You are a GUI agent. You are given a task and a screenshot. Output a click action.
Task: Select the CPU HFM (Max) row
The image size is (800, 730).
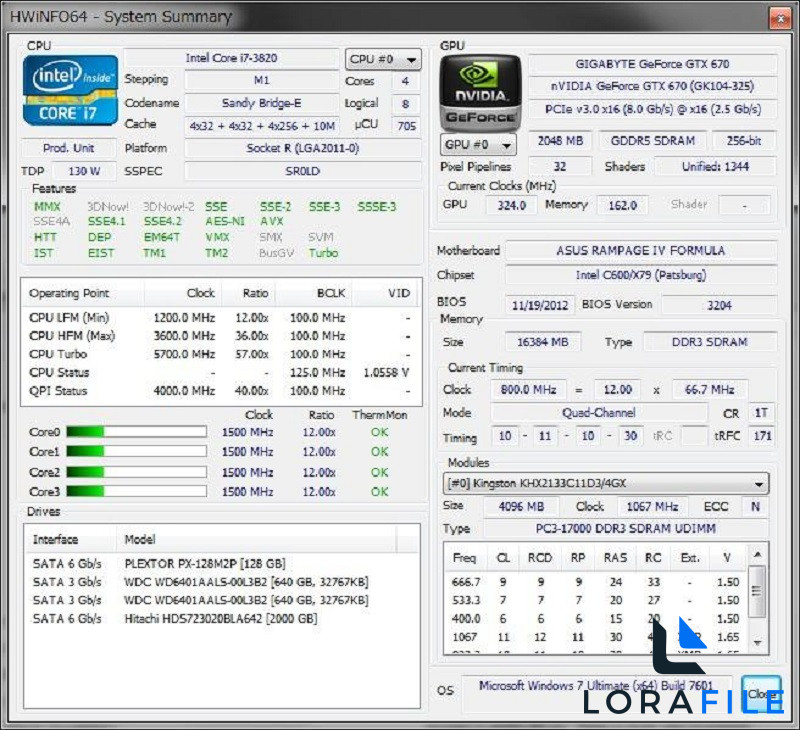(x=221, y=336)
